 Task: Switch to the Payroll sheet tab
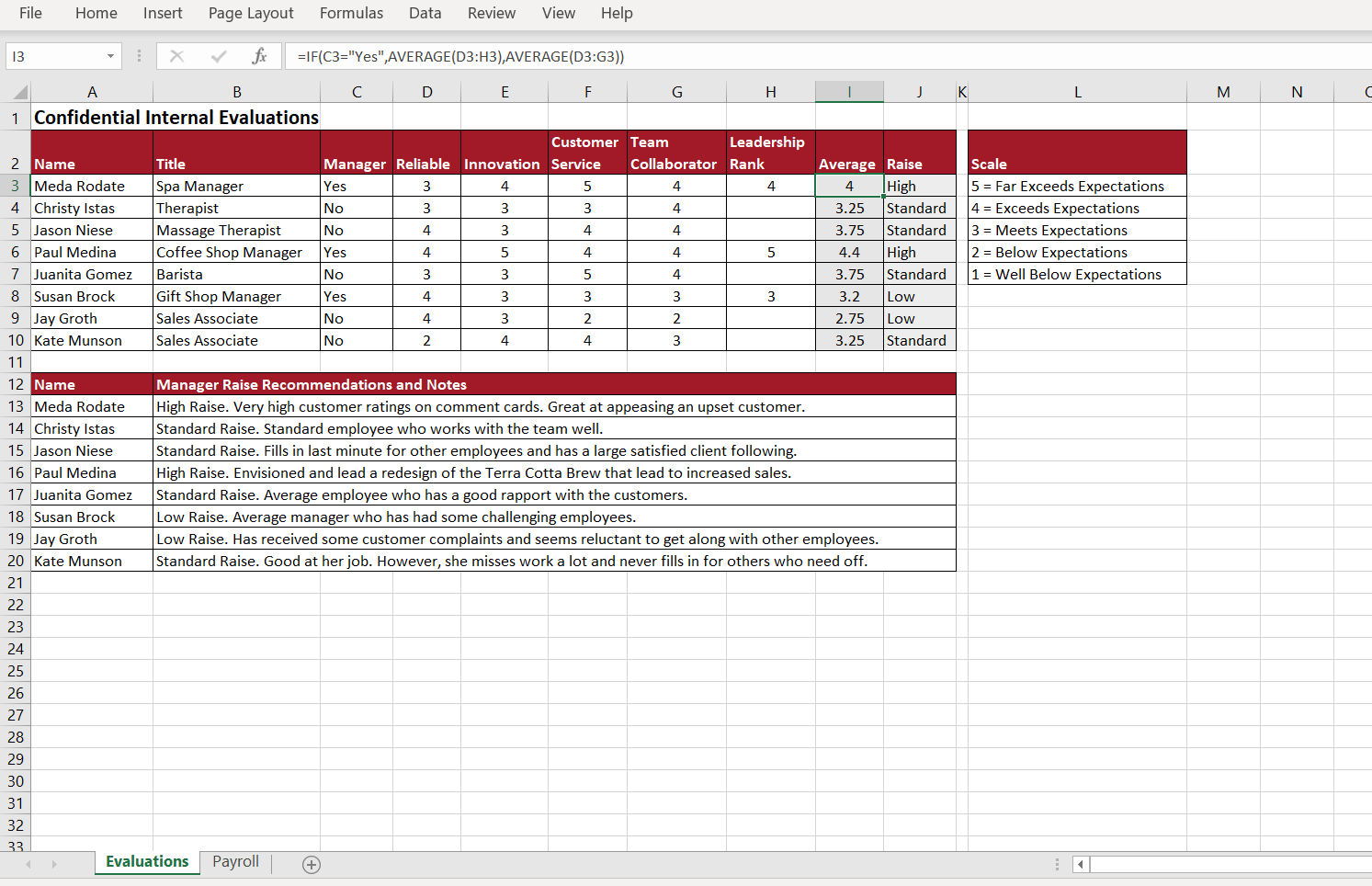[236, 862]
